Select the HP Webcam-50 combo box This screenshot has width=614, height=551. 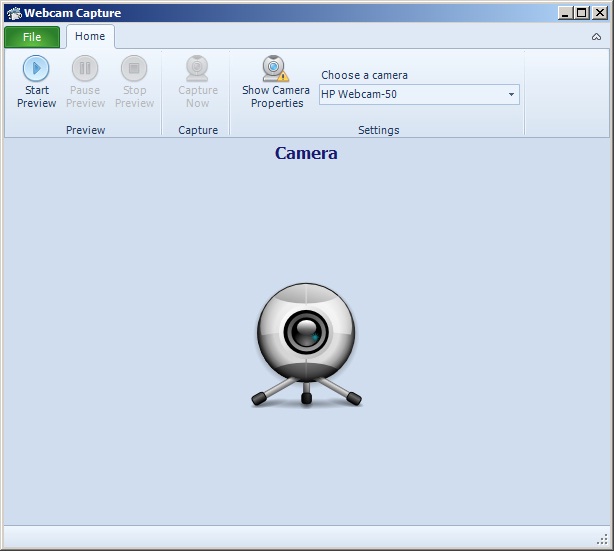click(410, 95)
